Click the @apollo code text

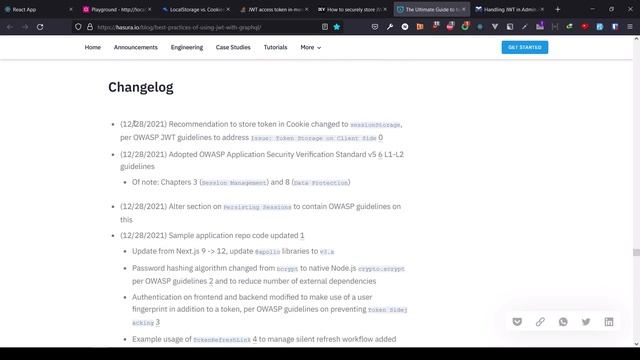[267, 252]
